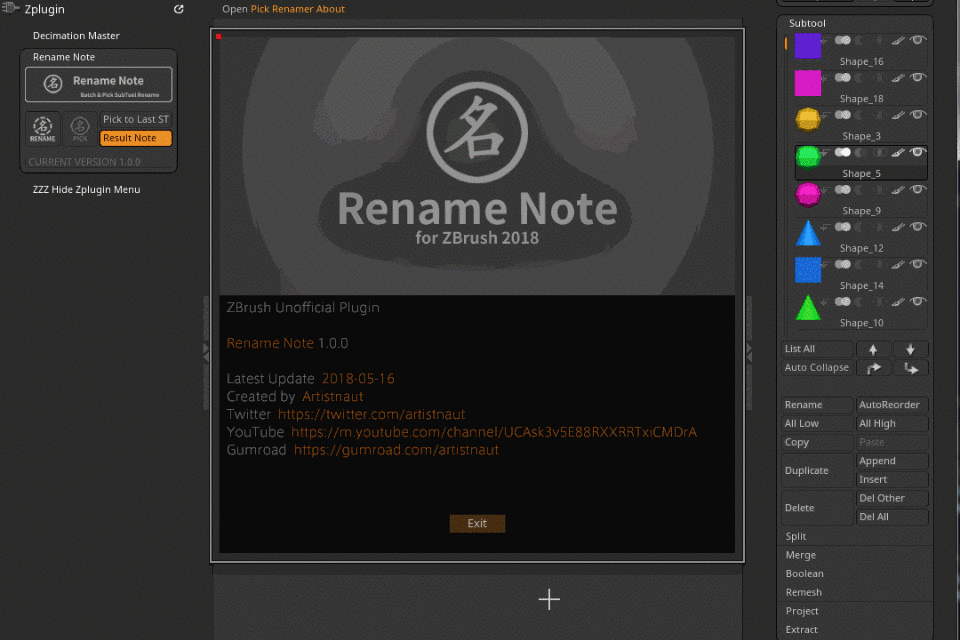Select the blue cone Shape_12 thumbnail
This screenshot has width=960, height=640.
click(x=808, y=233)
